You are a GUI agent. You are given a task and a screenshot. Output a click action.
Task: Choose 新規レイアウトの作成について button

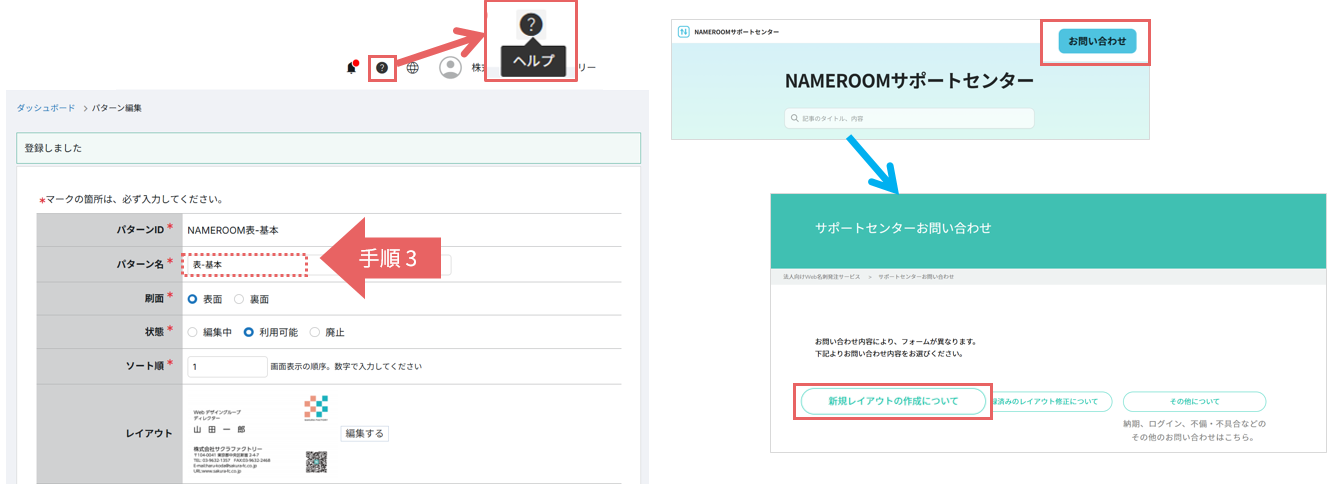pyautogui.click(x=893, y=401)
